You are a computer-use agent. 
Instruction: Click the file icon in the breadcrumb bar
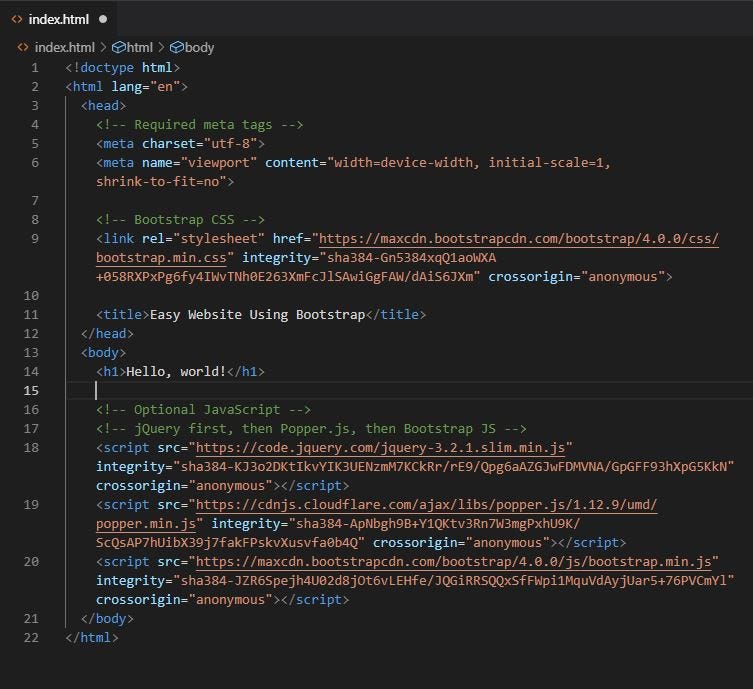(x=23, y=48)
